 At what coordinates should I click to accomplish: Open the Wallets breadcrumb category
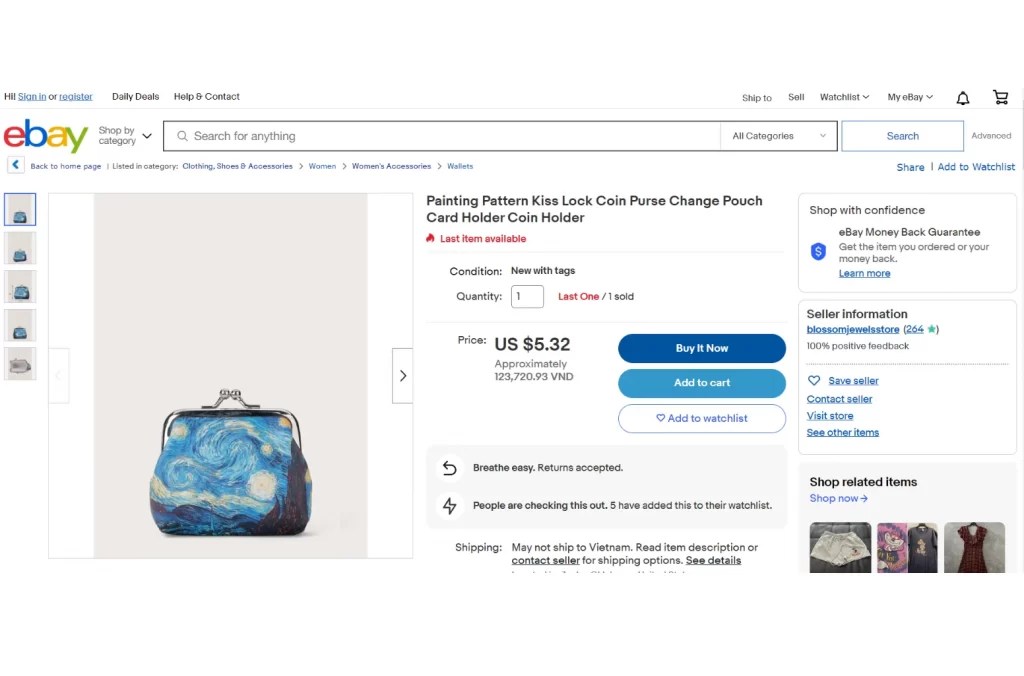459,166
